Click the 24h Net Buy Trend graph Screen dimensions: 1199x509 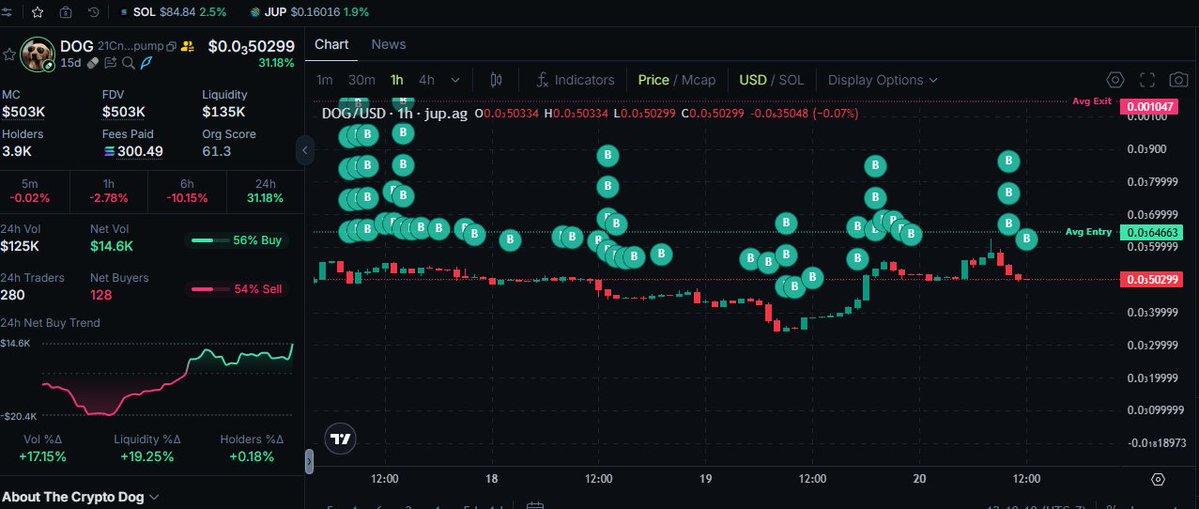[168, 380]
